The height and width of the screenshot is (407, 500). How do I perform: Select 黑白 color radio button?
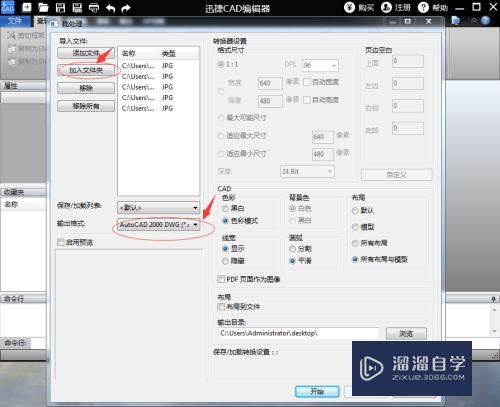(225, 208)
